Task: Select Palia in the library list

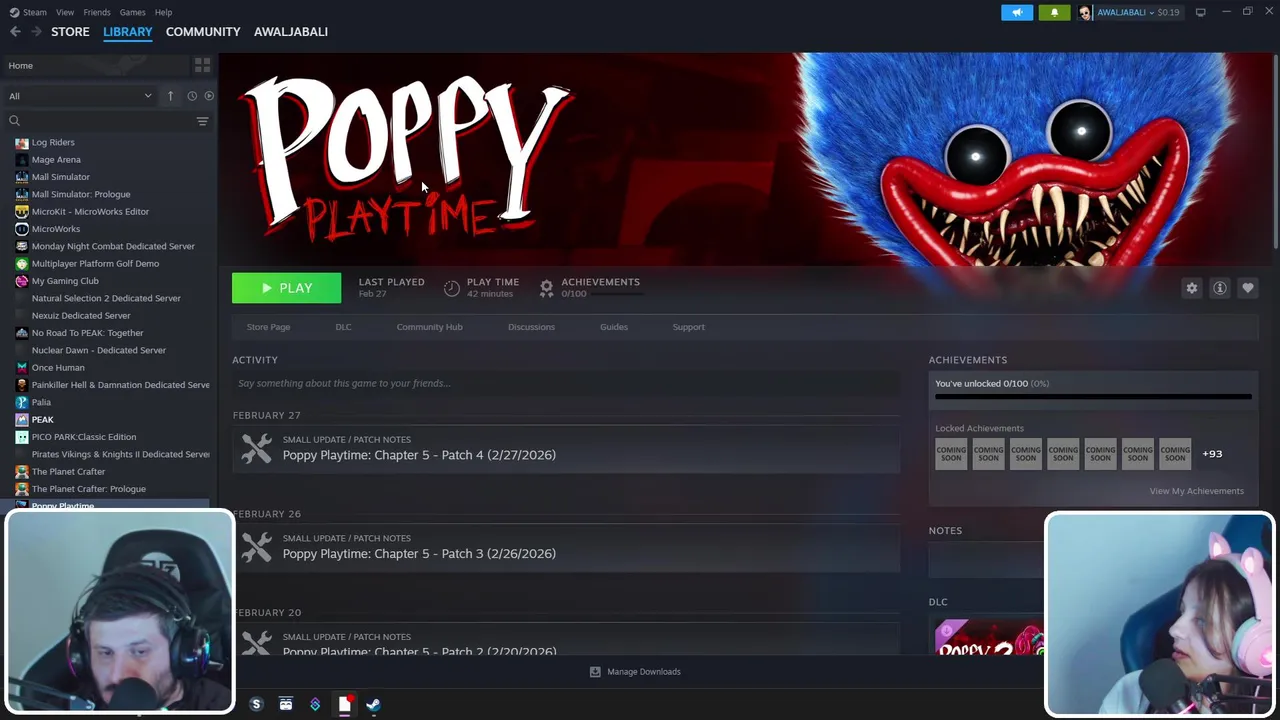Action: [x=41, y=402]
